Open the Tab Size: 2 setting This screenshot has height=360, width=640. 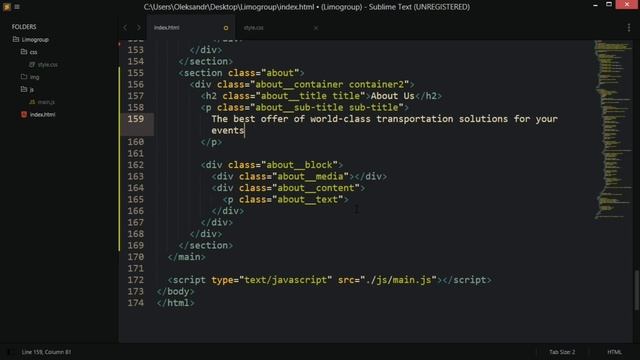562,352
